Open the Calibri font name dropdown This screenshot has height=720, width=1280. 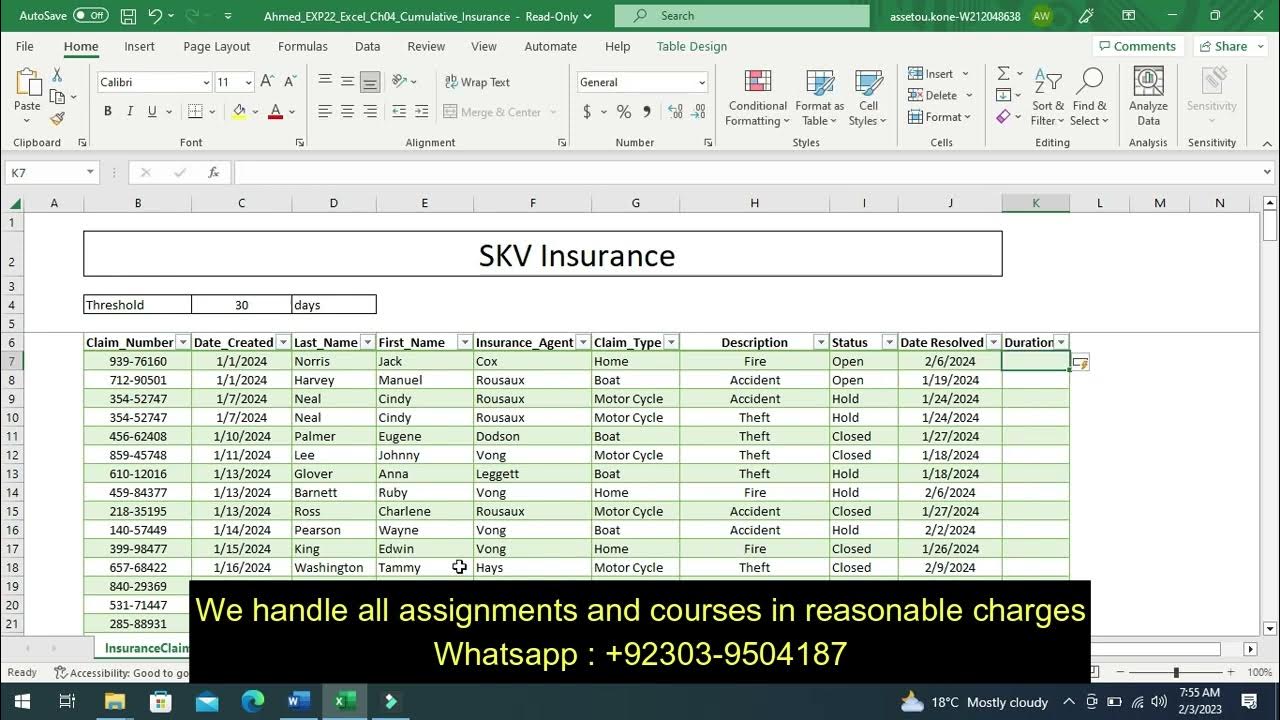[x=206, y=82]
